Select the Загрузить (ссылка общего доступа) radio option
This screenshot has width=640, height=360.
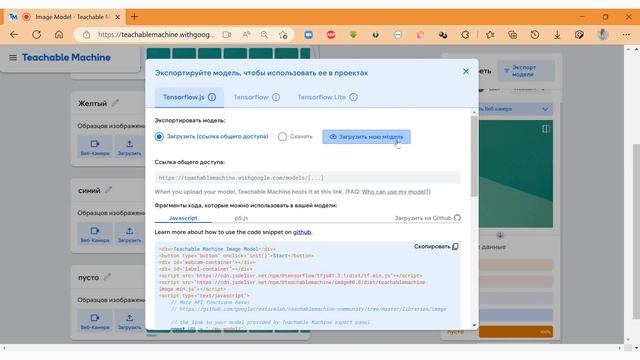point(159,137)
